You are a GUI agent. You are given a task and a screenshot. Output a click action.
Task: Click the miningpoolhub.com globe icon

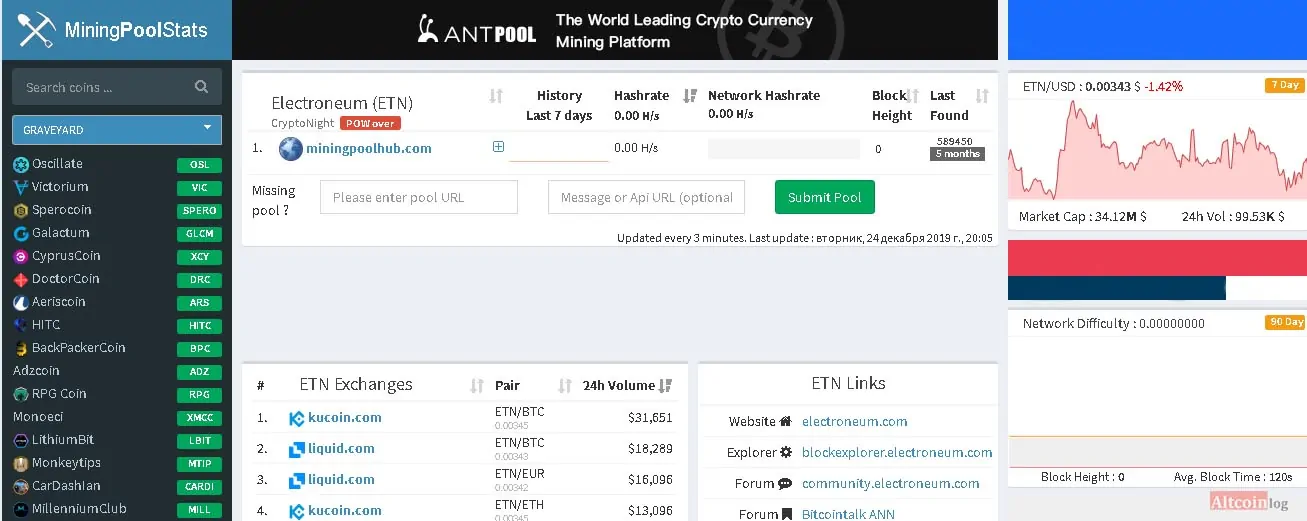tap(291, 149)
